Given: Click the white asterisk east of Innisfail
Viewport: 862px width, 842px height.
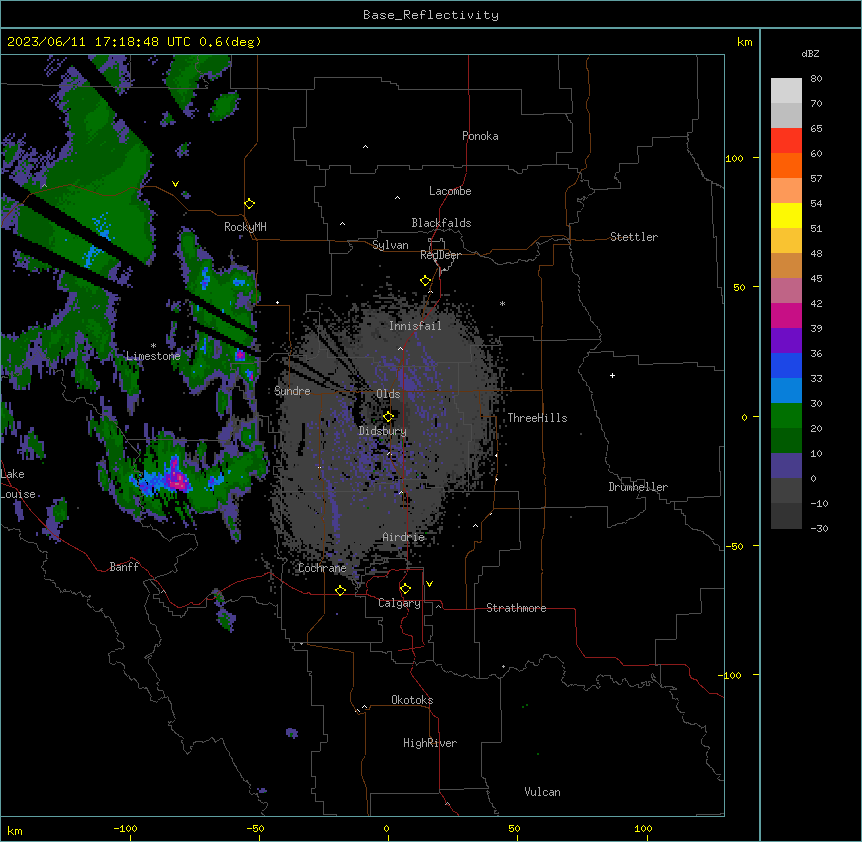Looking at the screenshot, I should (502, 303).
